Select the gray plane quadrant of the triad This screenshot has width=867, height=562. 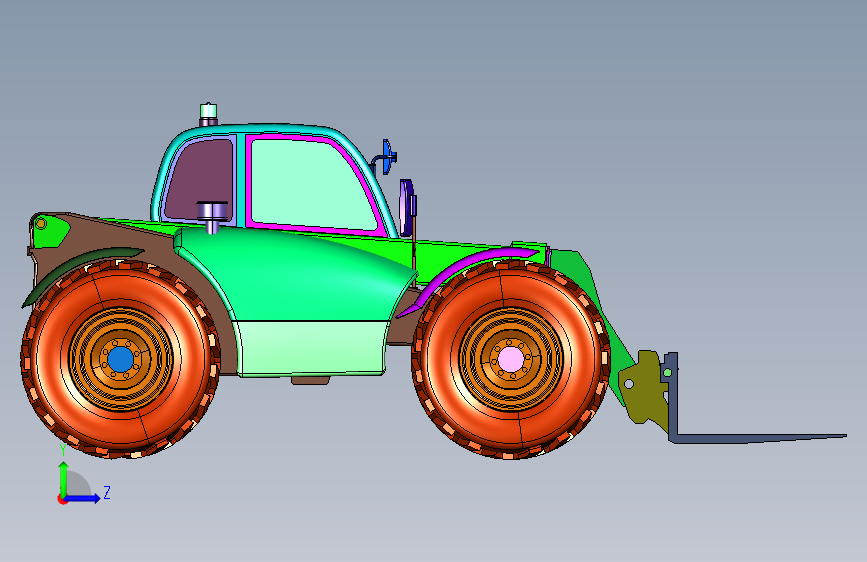coord(79,485)
